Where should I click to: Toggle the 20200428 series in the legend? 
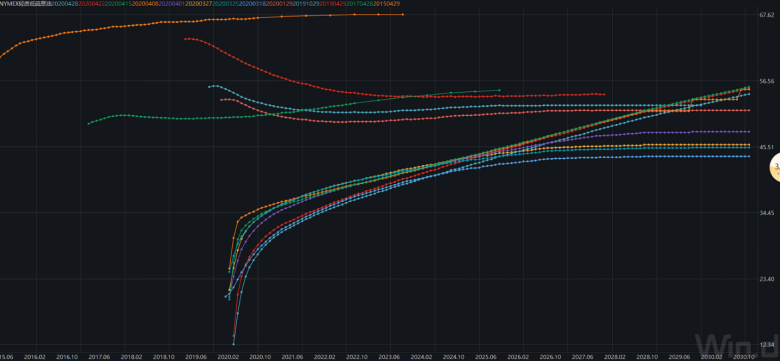(x=65, y=3)
